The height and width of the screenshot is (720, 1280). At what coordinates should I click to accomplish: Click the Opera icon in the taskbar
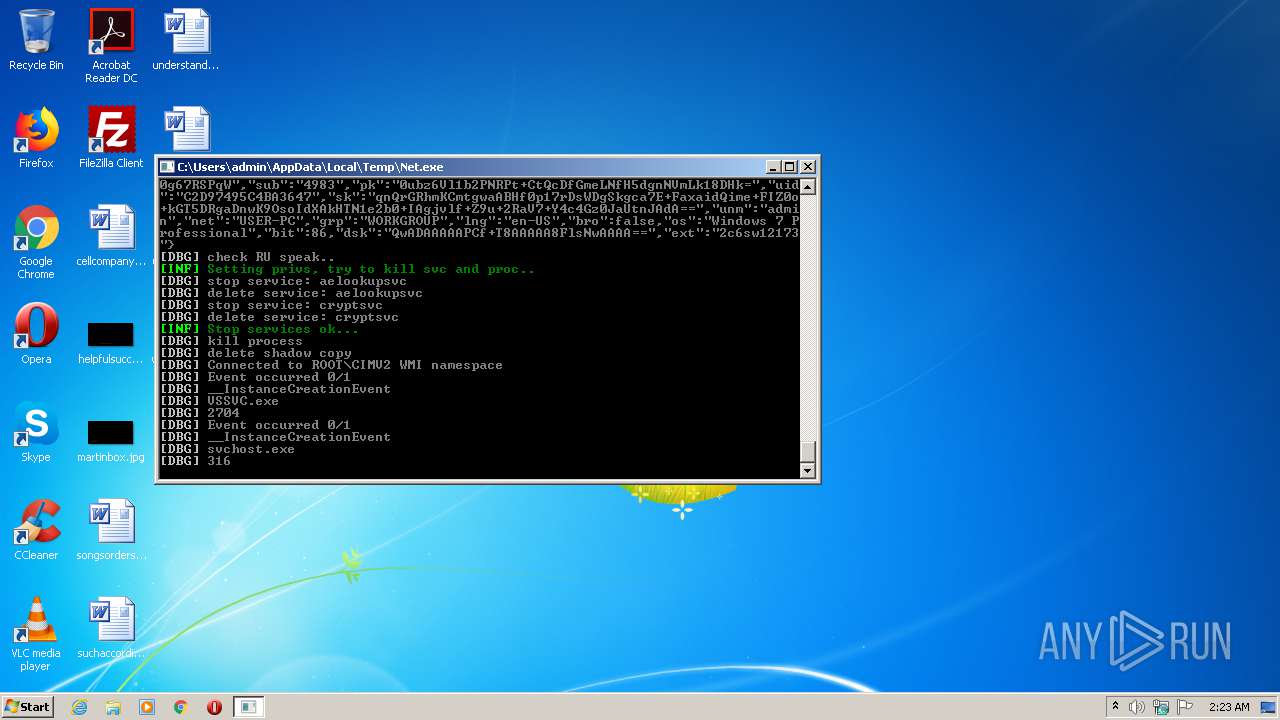click(214, 707)
